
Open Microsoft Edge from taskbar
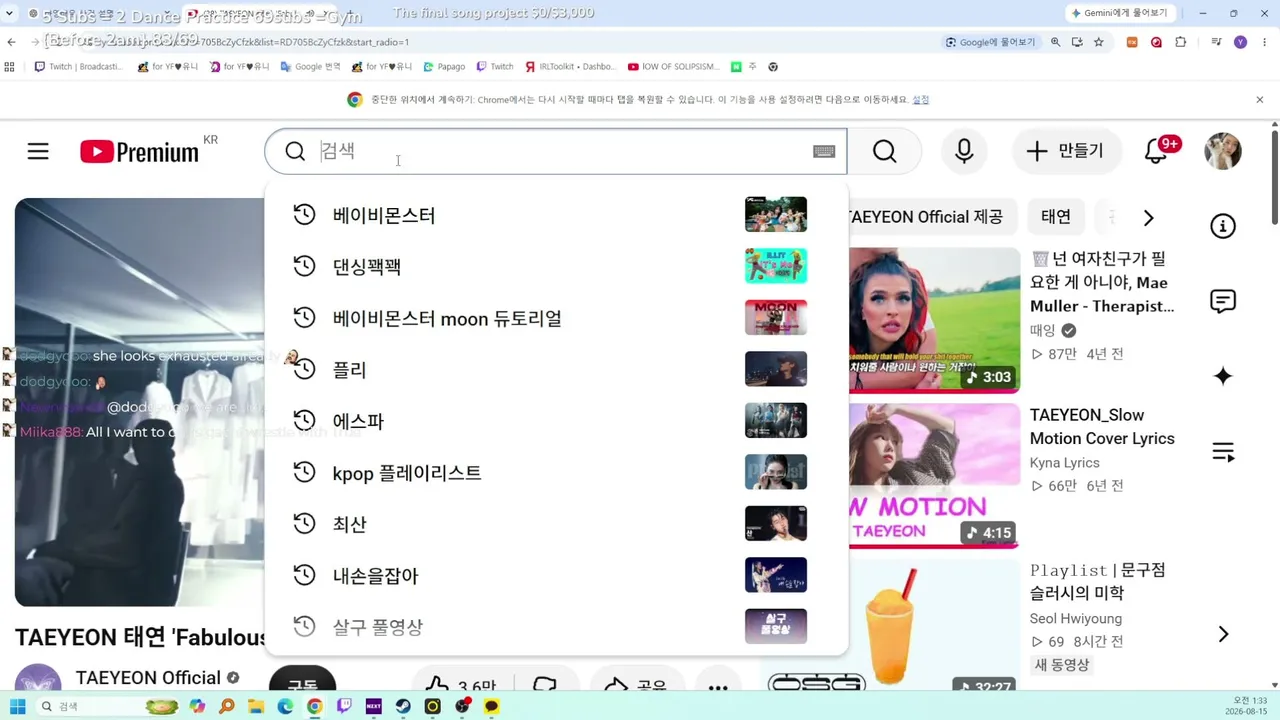pyautogui.click(x=285, y=706)
